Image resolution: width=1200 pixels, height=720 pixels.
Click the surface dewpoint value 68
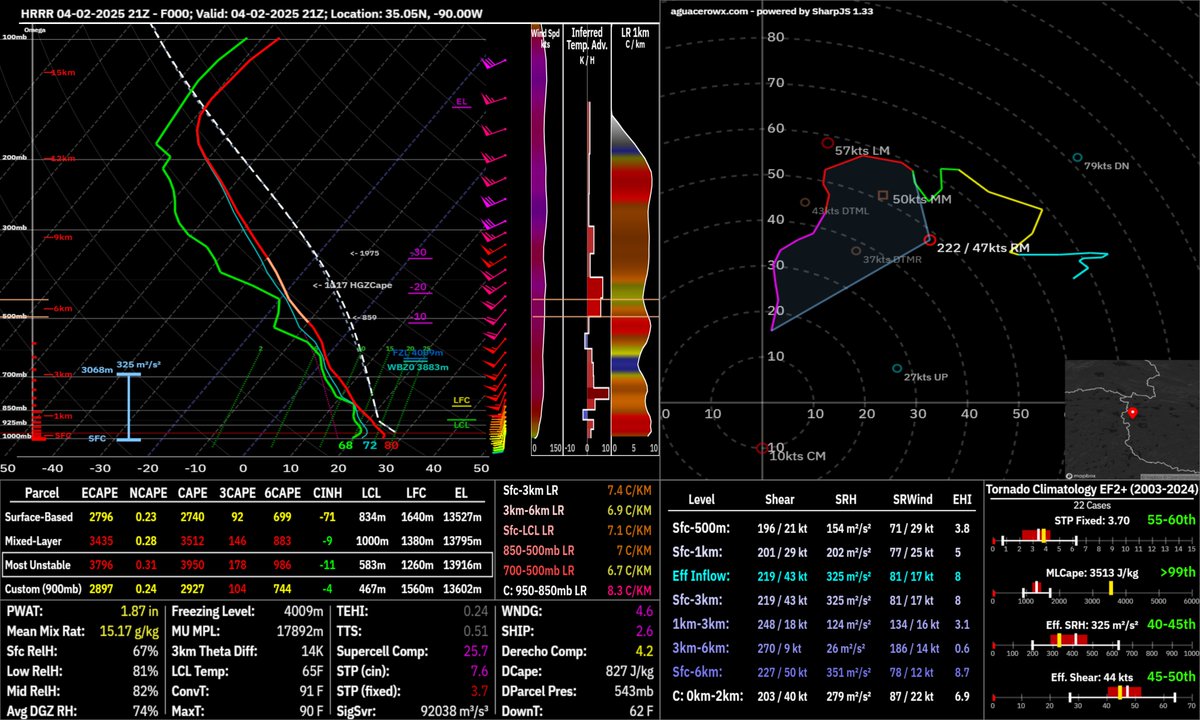[x=346, y=445]
